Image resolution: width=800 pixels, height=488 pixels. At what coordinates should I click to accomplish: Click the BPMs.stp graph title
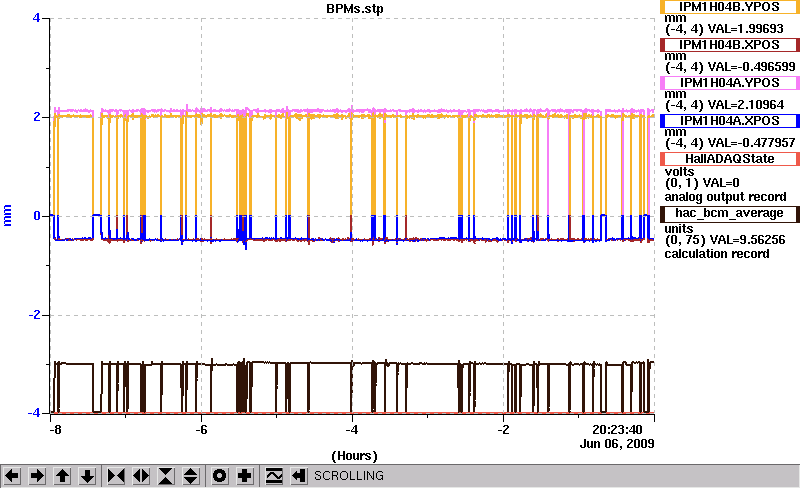[355, 9]
